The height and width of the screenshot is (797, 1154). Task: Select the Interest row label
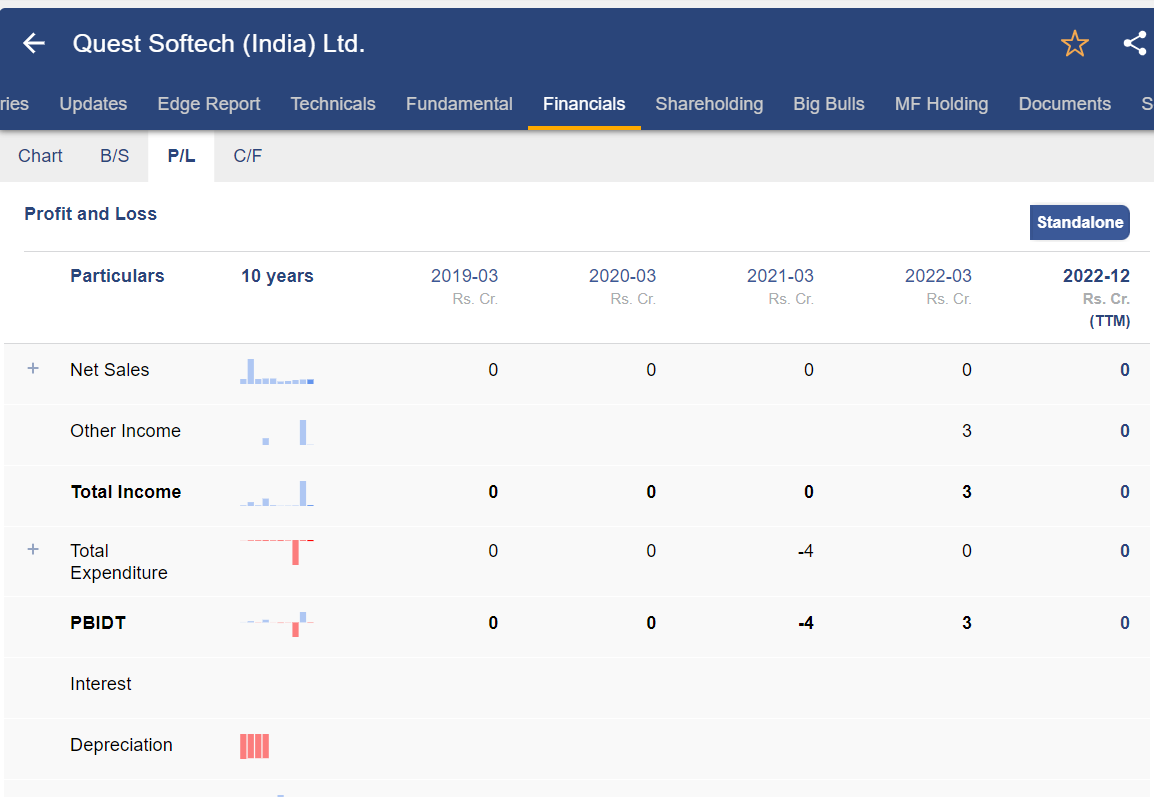101,684
